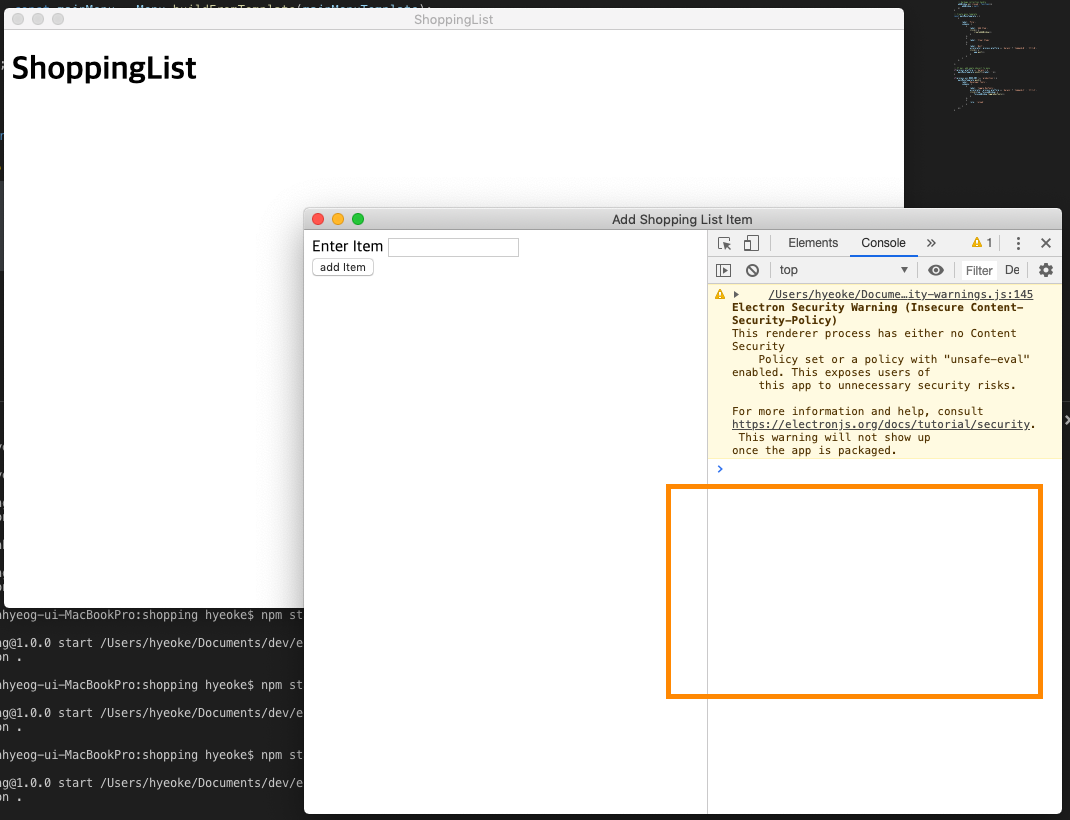Open DevTools three-dot customize menu
The width and height of the screenshot is (1070, 820).
click(x=1018, y=243)
